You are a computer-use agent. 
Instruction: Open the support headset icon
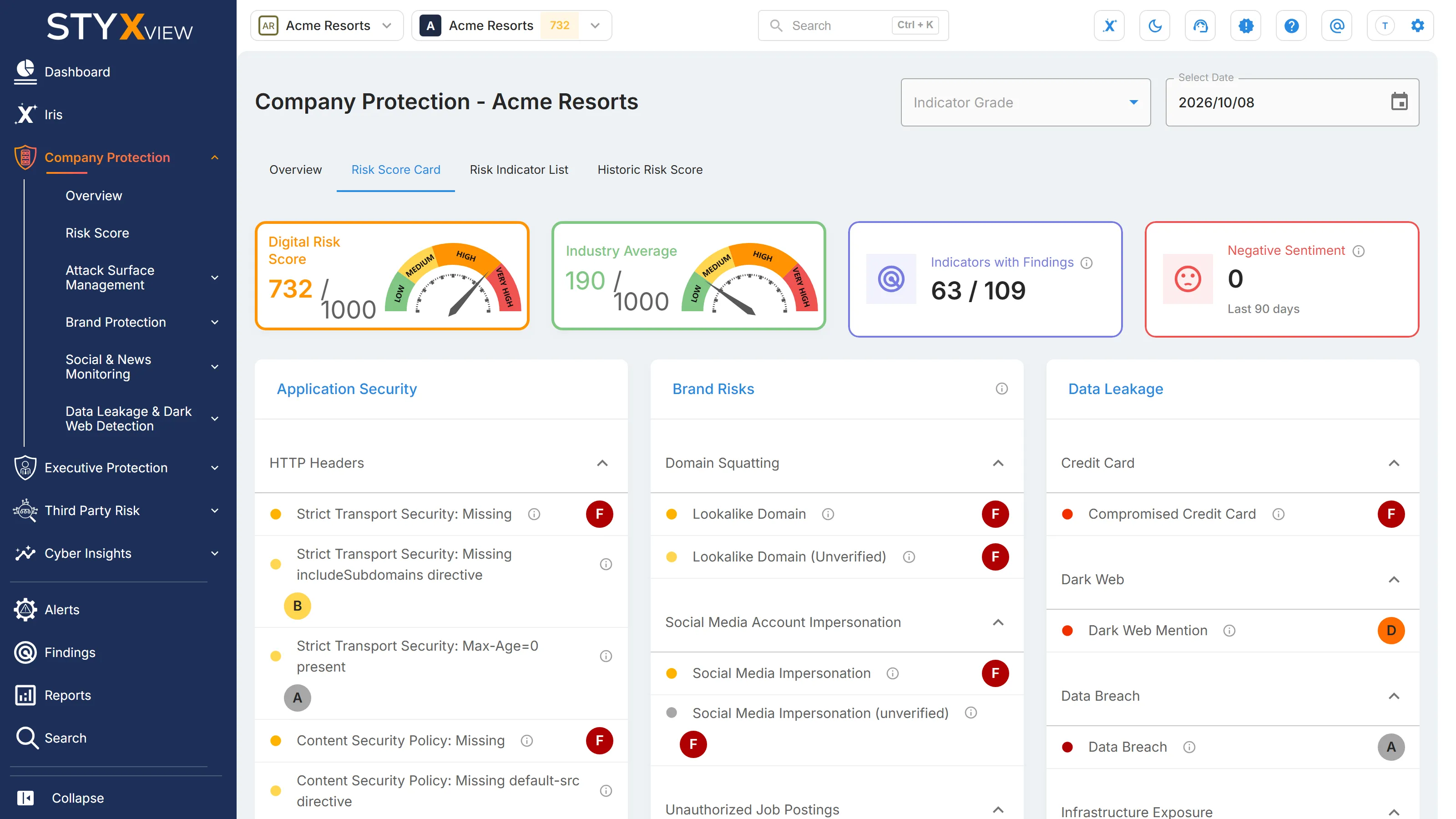[x=1200, y=25]
